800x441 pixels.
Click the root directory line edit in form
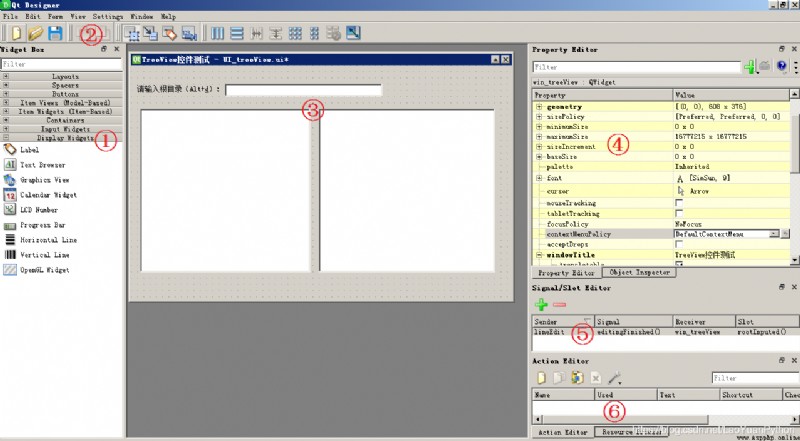click(304, 90)
